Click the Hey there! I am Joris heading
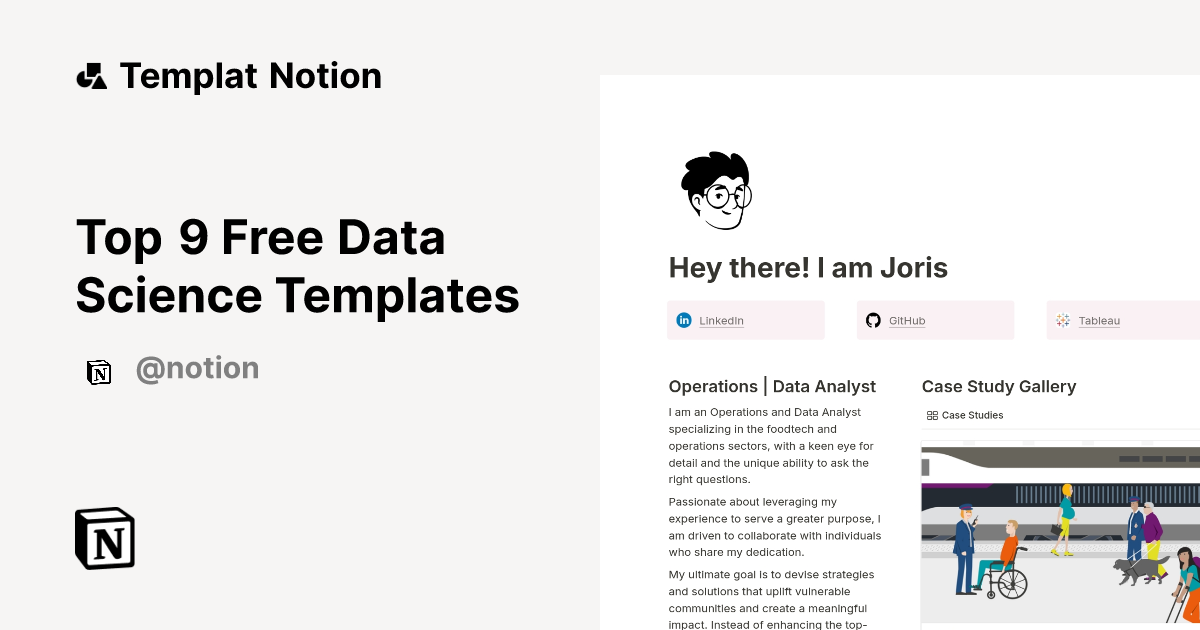1200x630 pixels. pyautogui.click(x=808, y=268)
